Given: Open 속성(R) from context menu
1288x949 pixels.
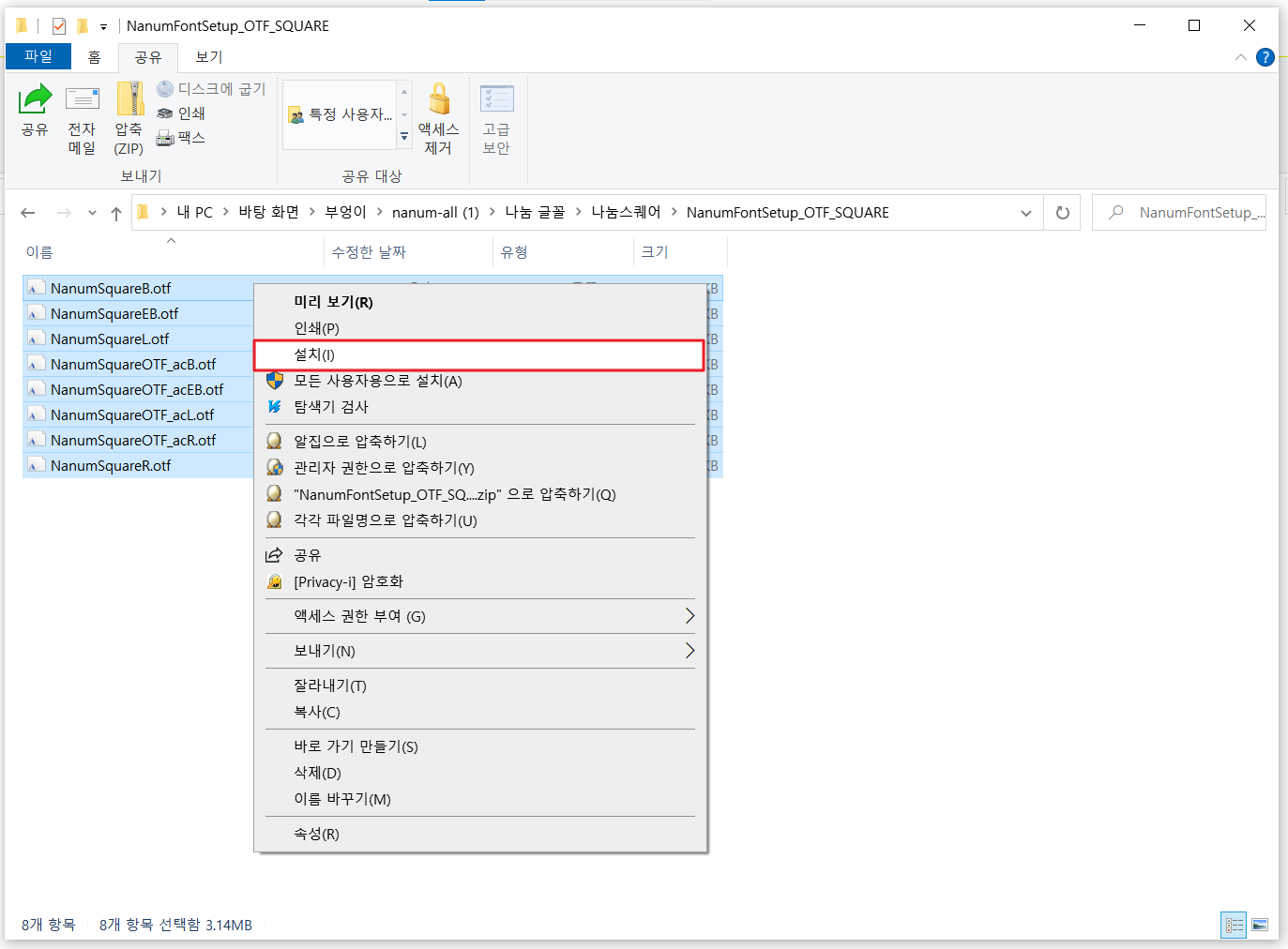Looking at the screenshot, I should [x=478, y=834].
